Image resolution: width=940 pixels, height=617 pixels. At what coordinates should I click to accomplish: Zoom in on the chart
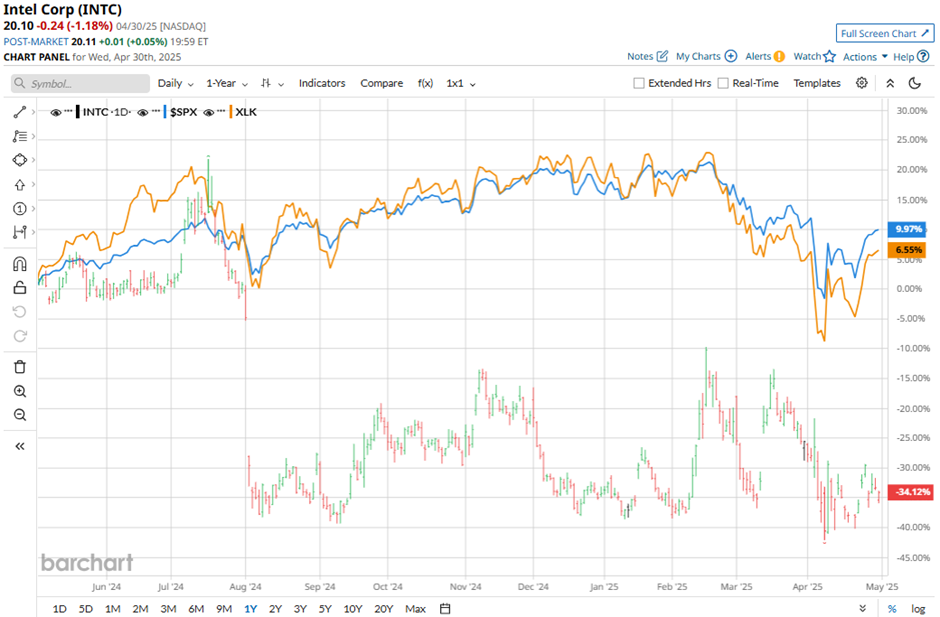point(20,391)
